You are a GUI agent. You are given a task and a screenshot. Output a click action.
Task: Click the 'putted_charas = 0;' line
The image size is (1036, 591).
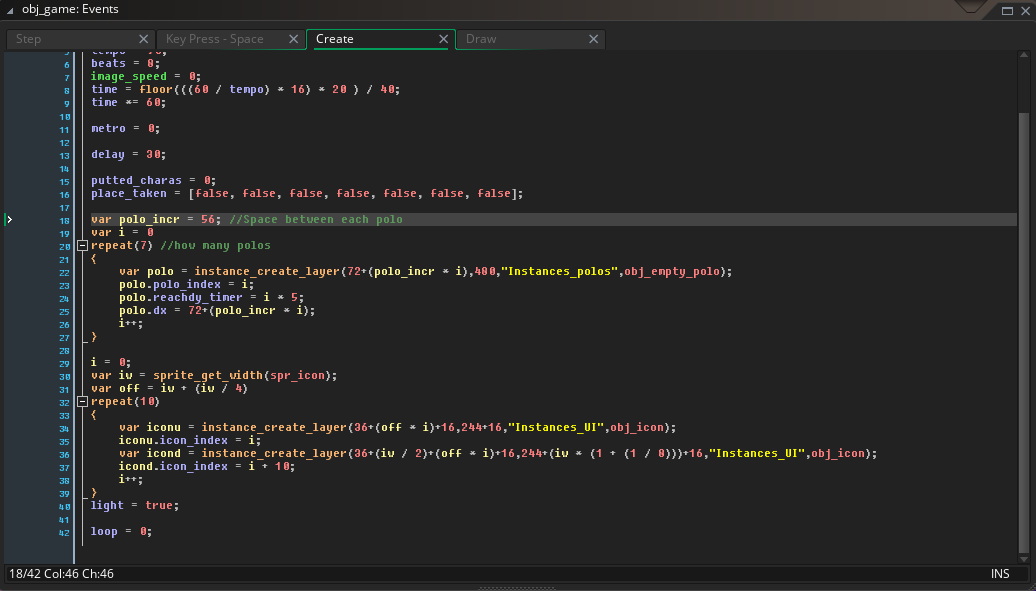coord(153,180)
